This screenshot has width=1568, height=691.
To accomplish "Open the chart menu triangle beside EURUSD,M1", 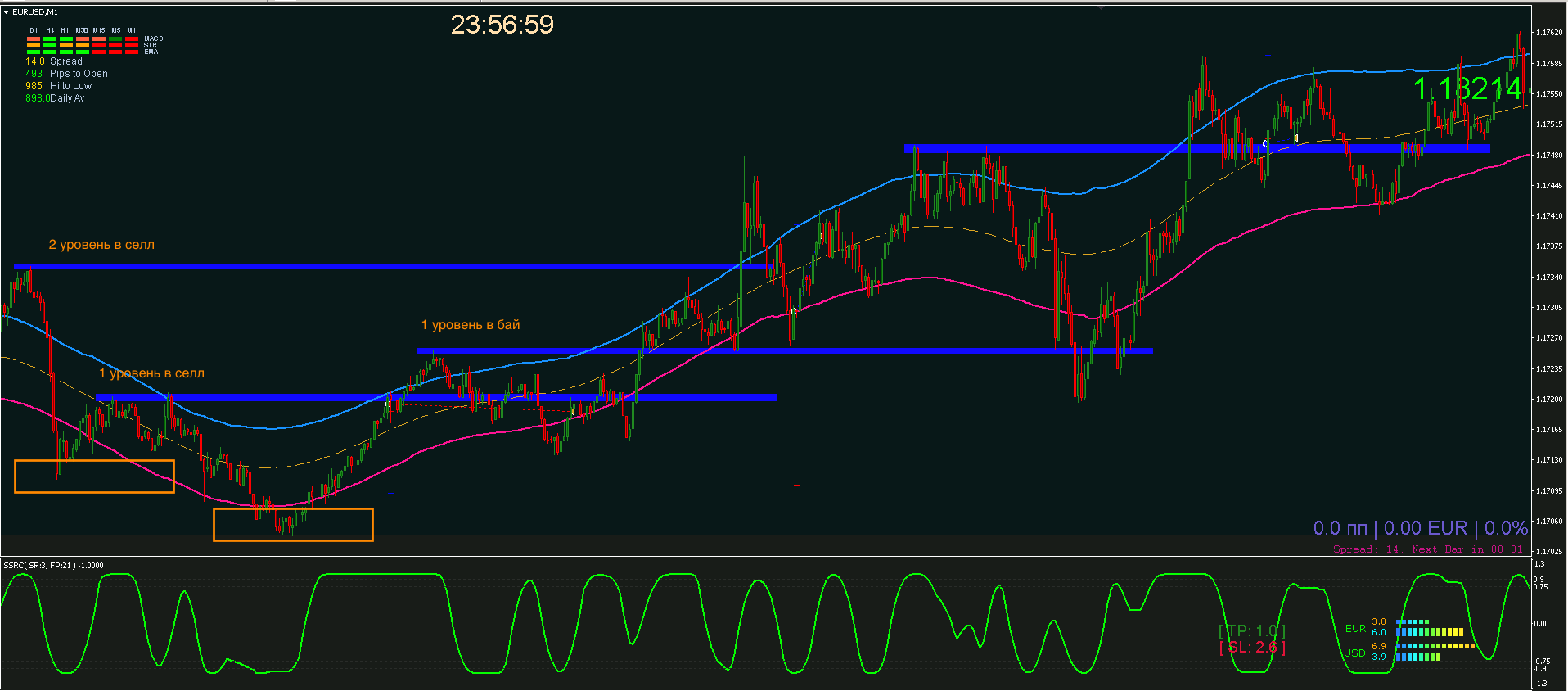I will coord(7,12).
